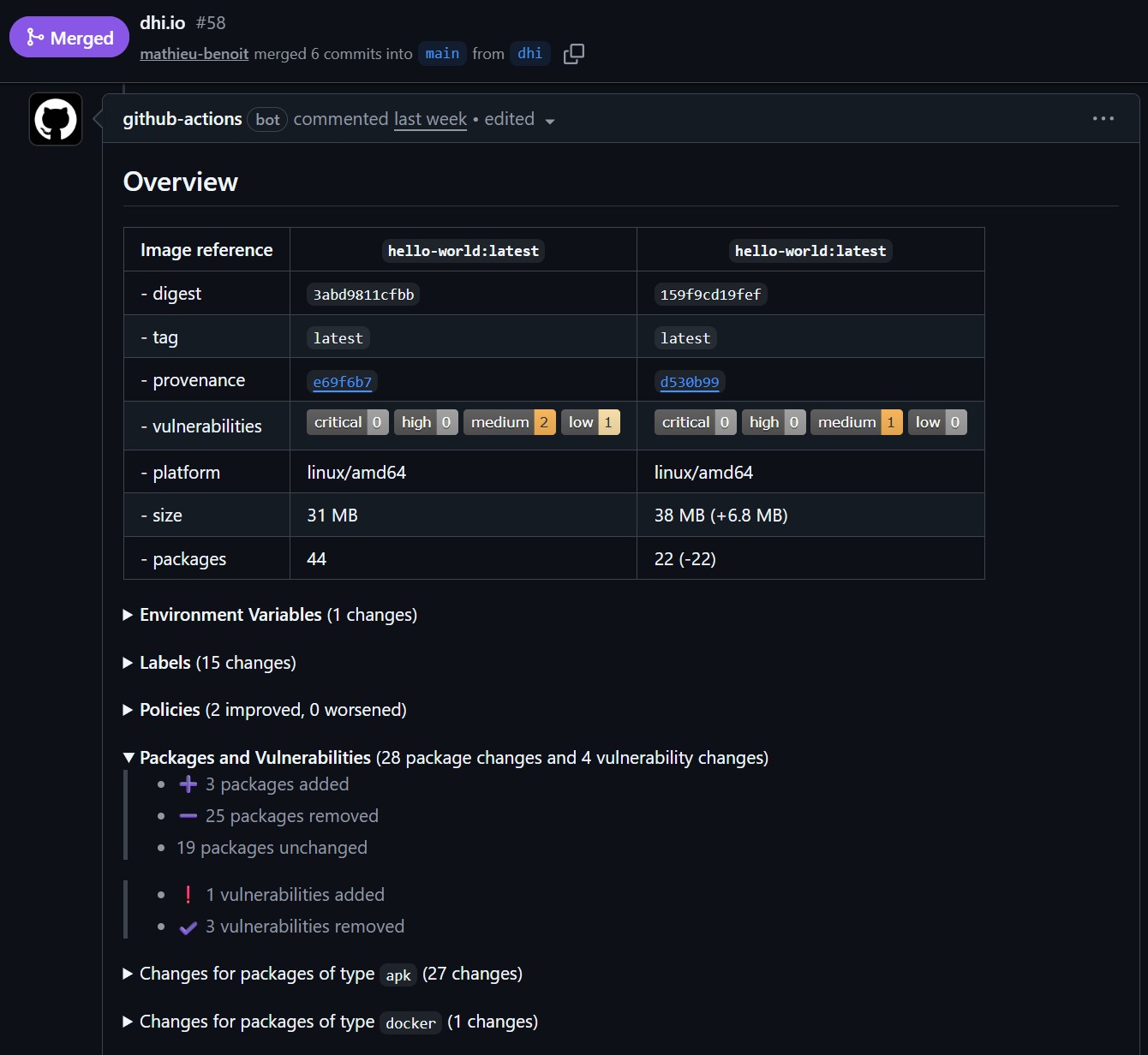
Task: Click the medium 1 vulnerability badge
Action: click(856, 422)
